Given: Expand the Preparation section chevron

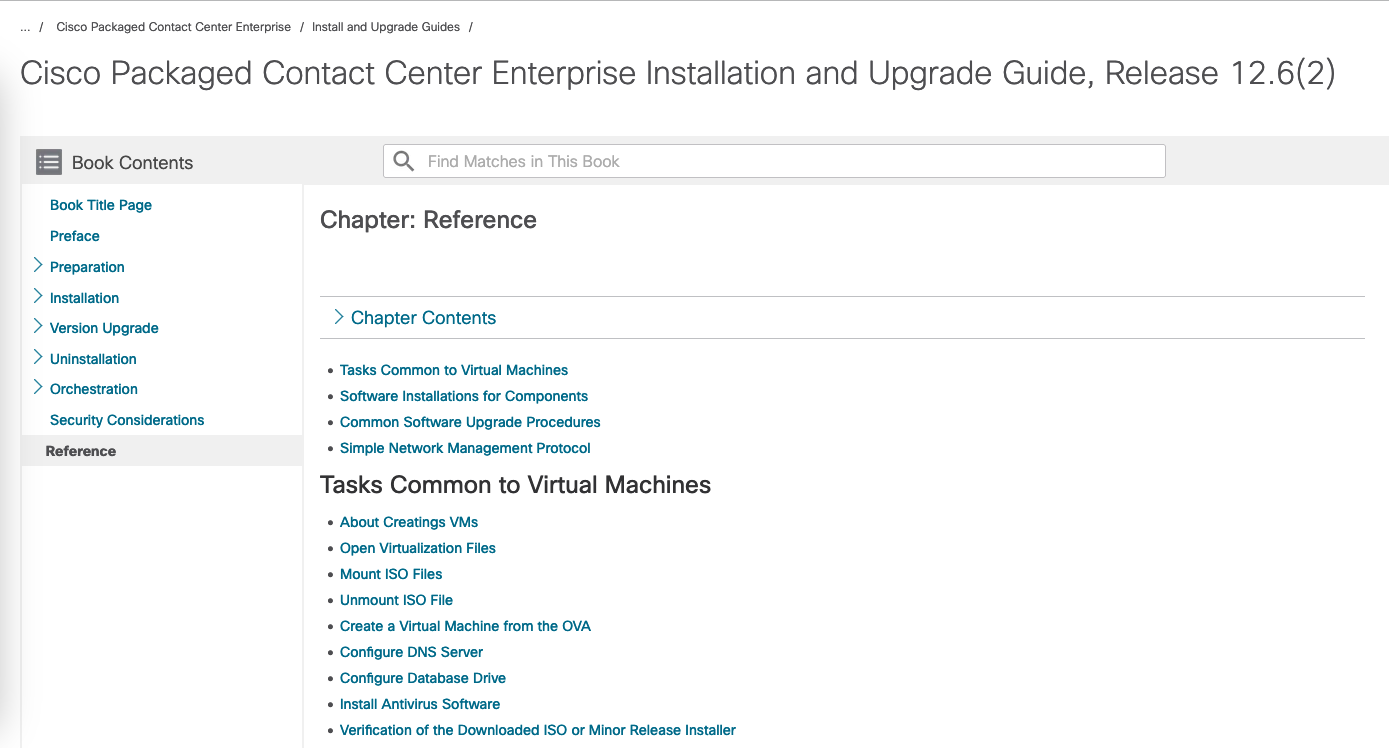Looking at the screenshot, I should 38,266.
